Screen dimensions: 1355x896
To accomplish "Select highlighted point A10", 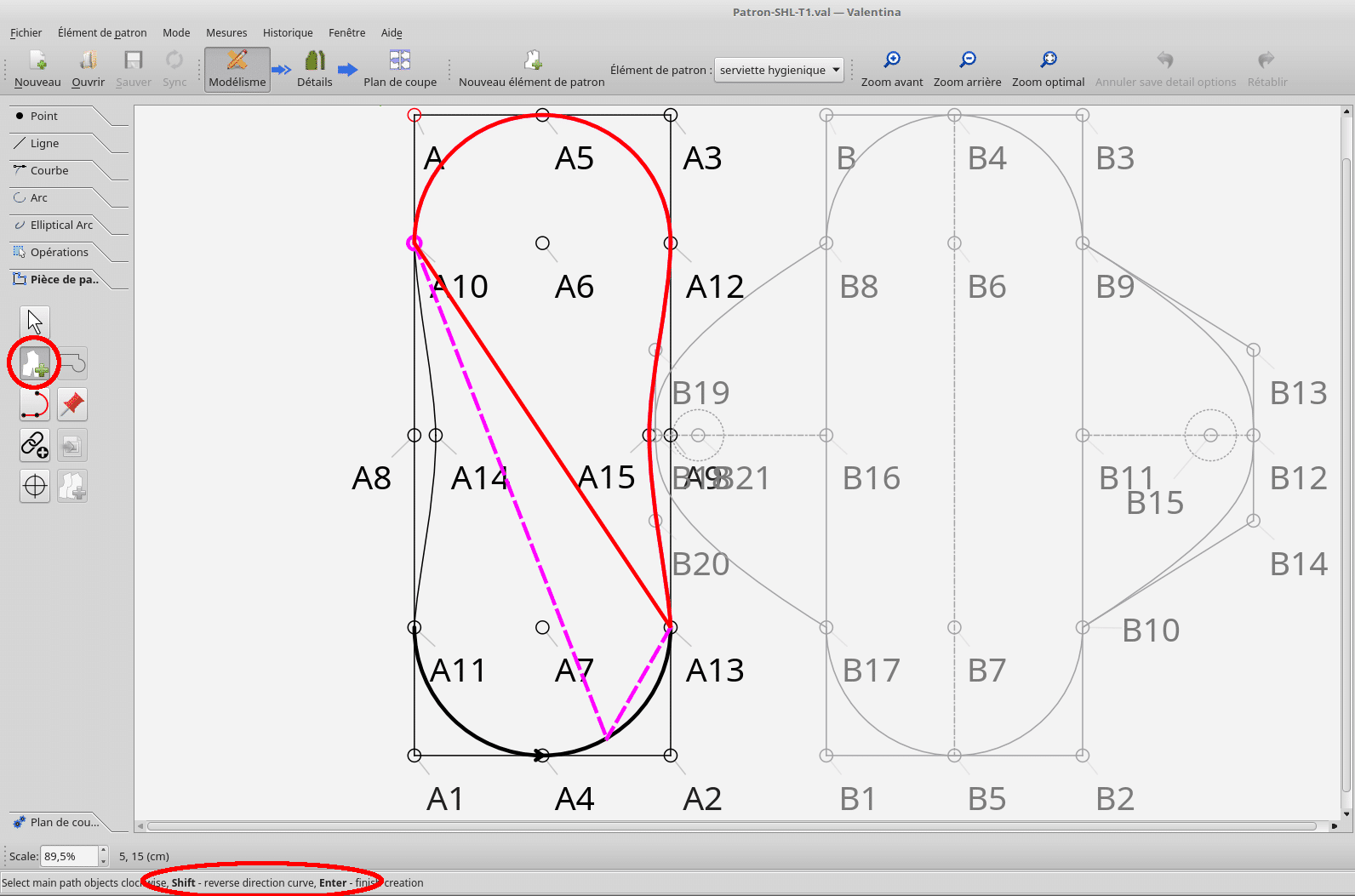I will pyautogui.click(x=415, y=243).
